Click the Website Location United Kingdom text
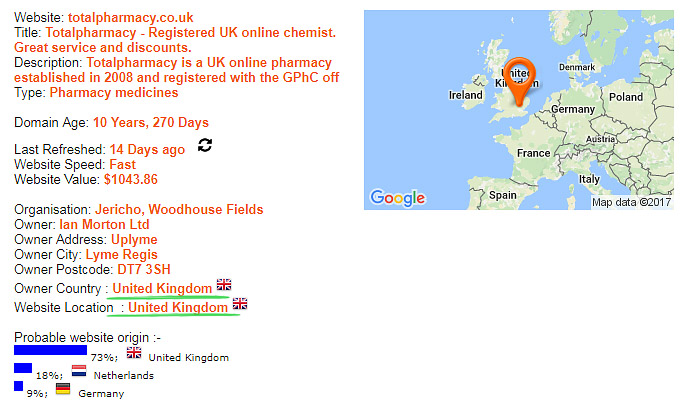This screenshot has width=684, height=406. tap(178, 307)
